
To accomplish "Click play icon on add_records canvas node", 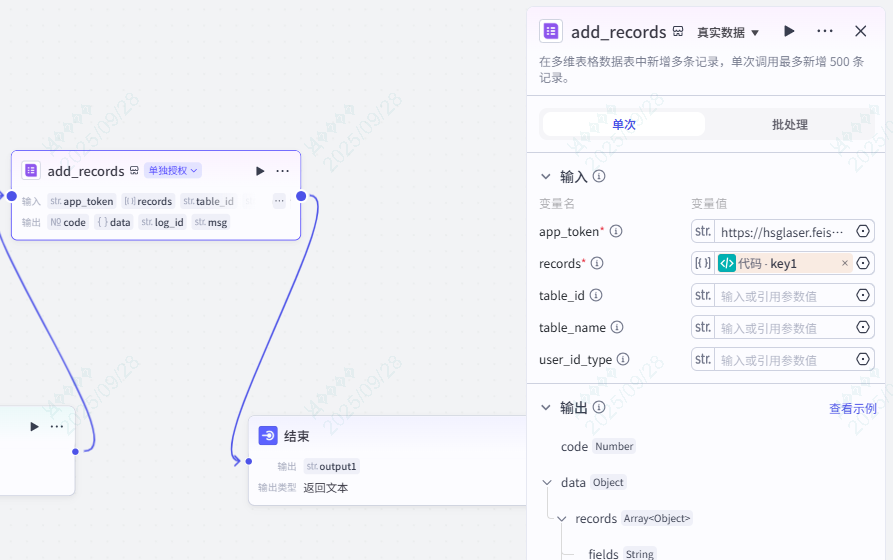I will [260, 171].
